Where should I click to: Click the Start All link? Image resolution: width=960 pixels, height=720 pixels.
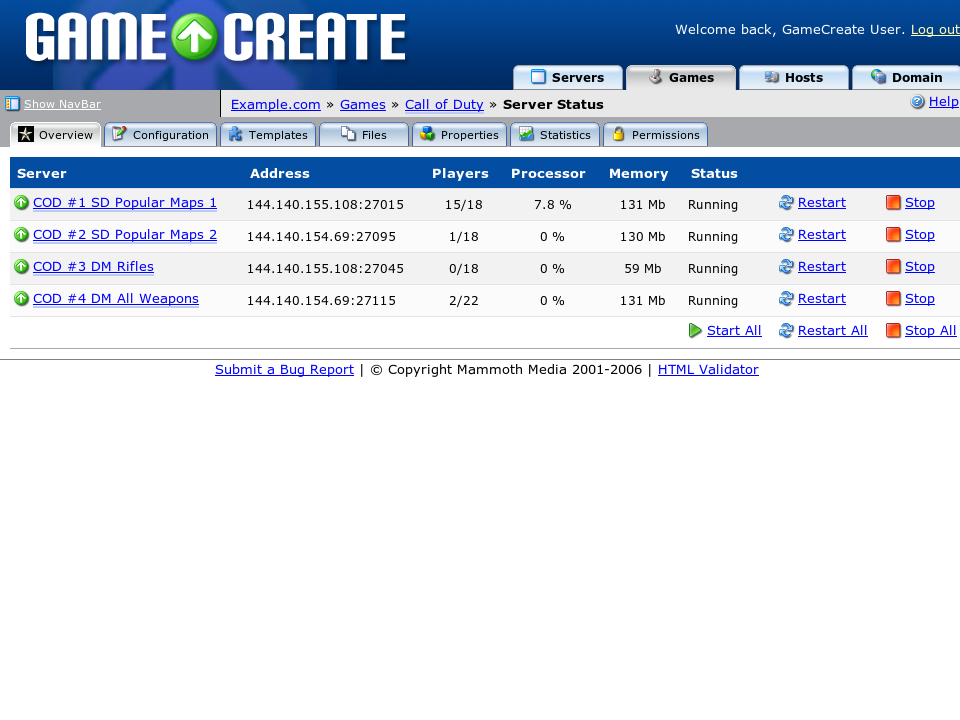(734, 331)
